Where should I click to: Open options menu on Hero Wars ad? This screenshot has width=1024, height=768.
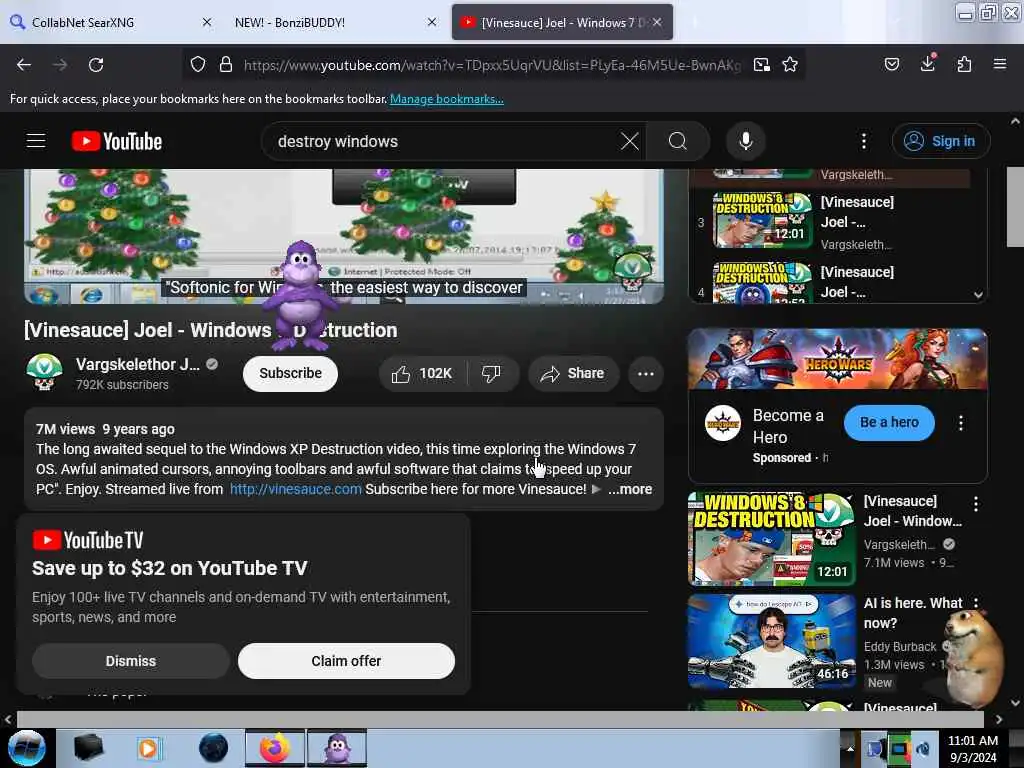pyautogui.click(x=961, y=423)
